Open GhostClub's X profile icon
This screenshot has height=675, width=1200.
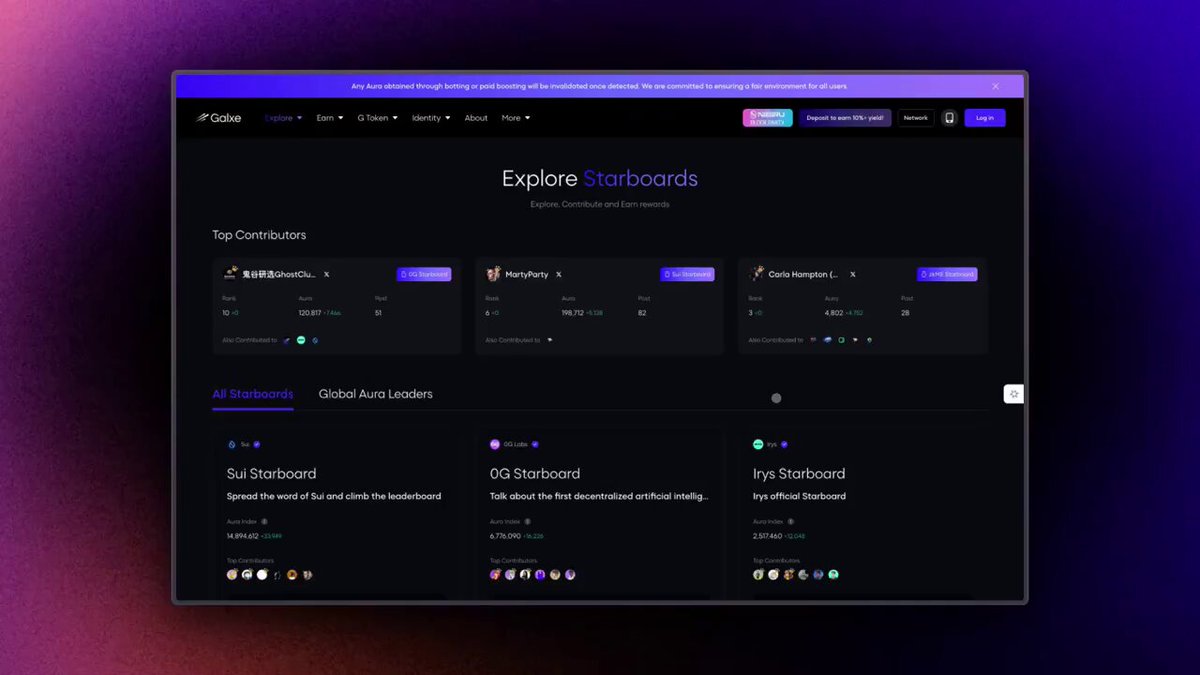(326, 274)
